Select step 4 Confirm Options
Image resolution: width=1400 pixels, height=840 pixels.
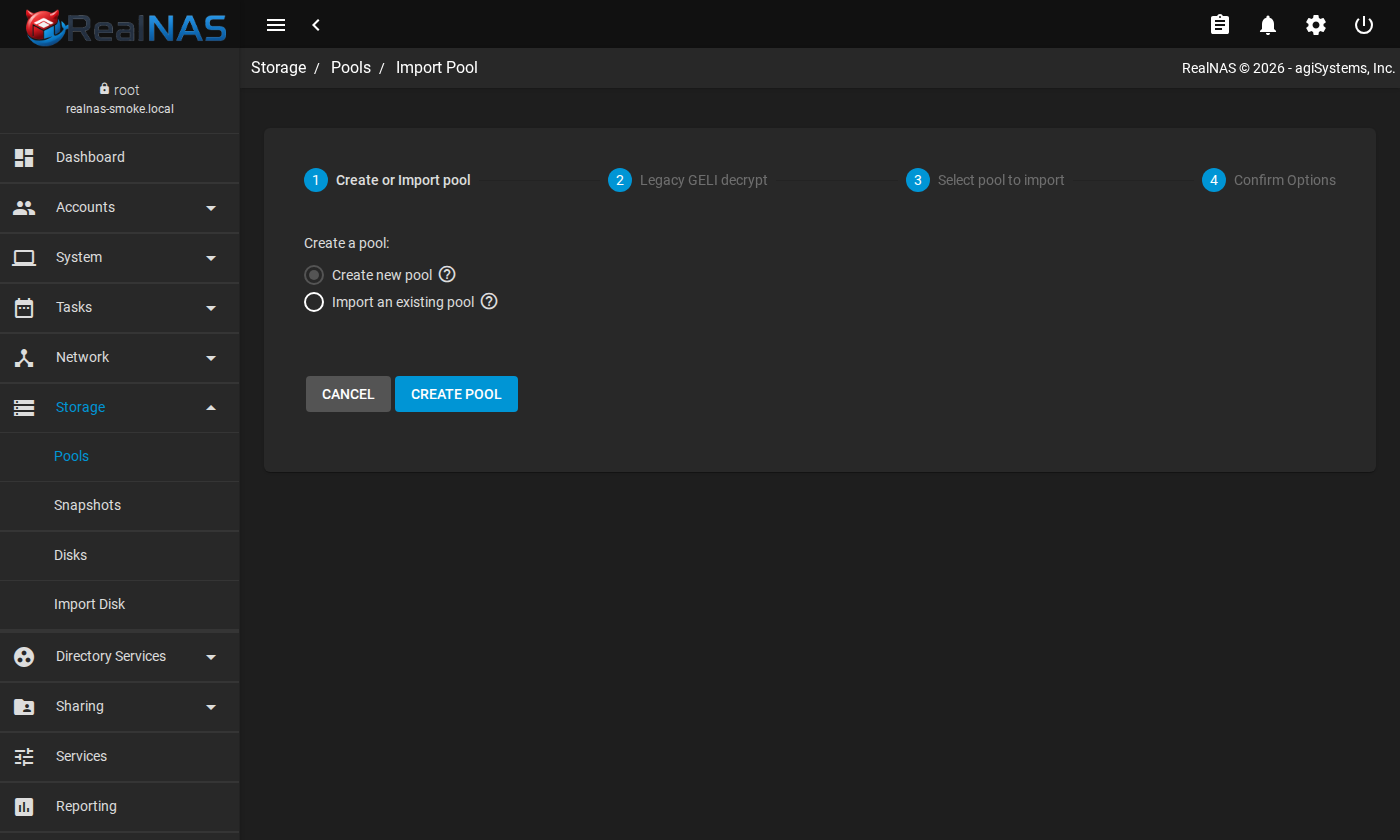[x=1269, y=180]
